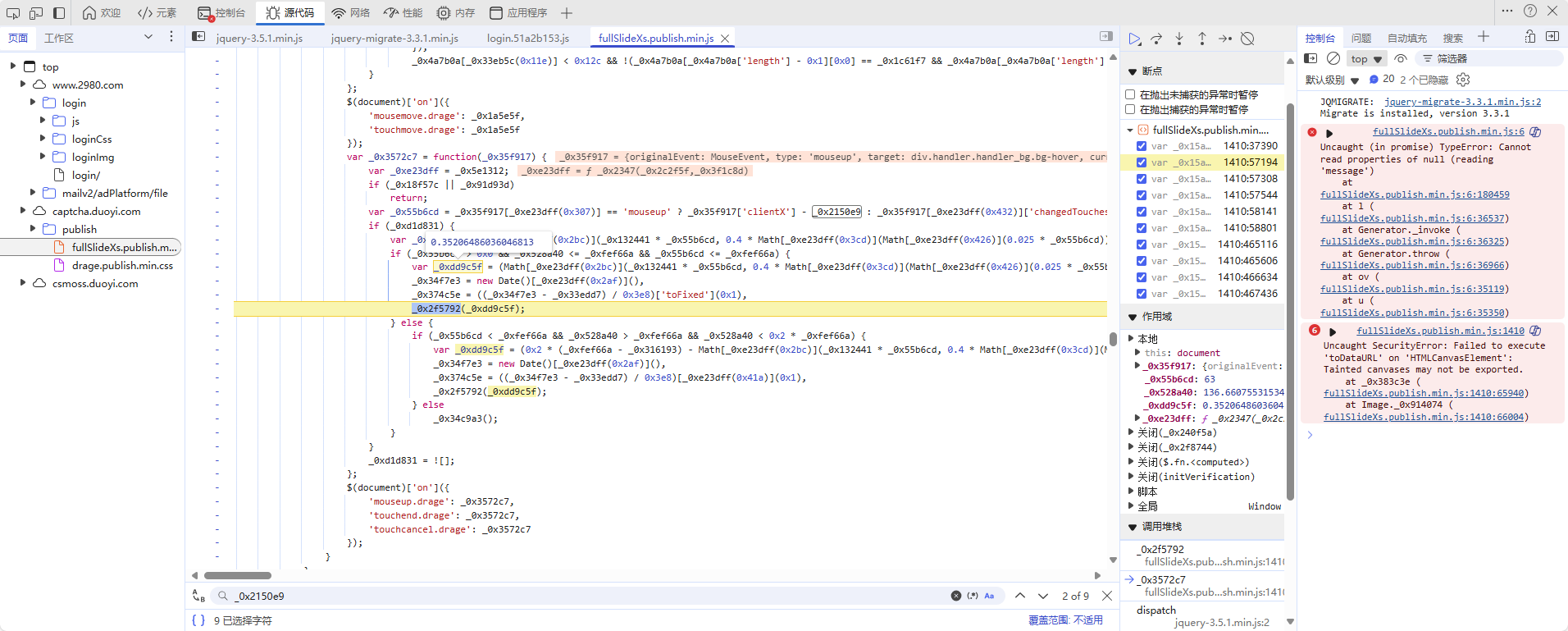Collapse the Scope section
The width and height of the screenshot is (1568, 631).
[x=1133, y=317]
